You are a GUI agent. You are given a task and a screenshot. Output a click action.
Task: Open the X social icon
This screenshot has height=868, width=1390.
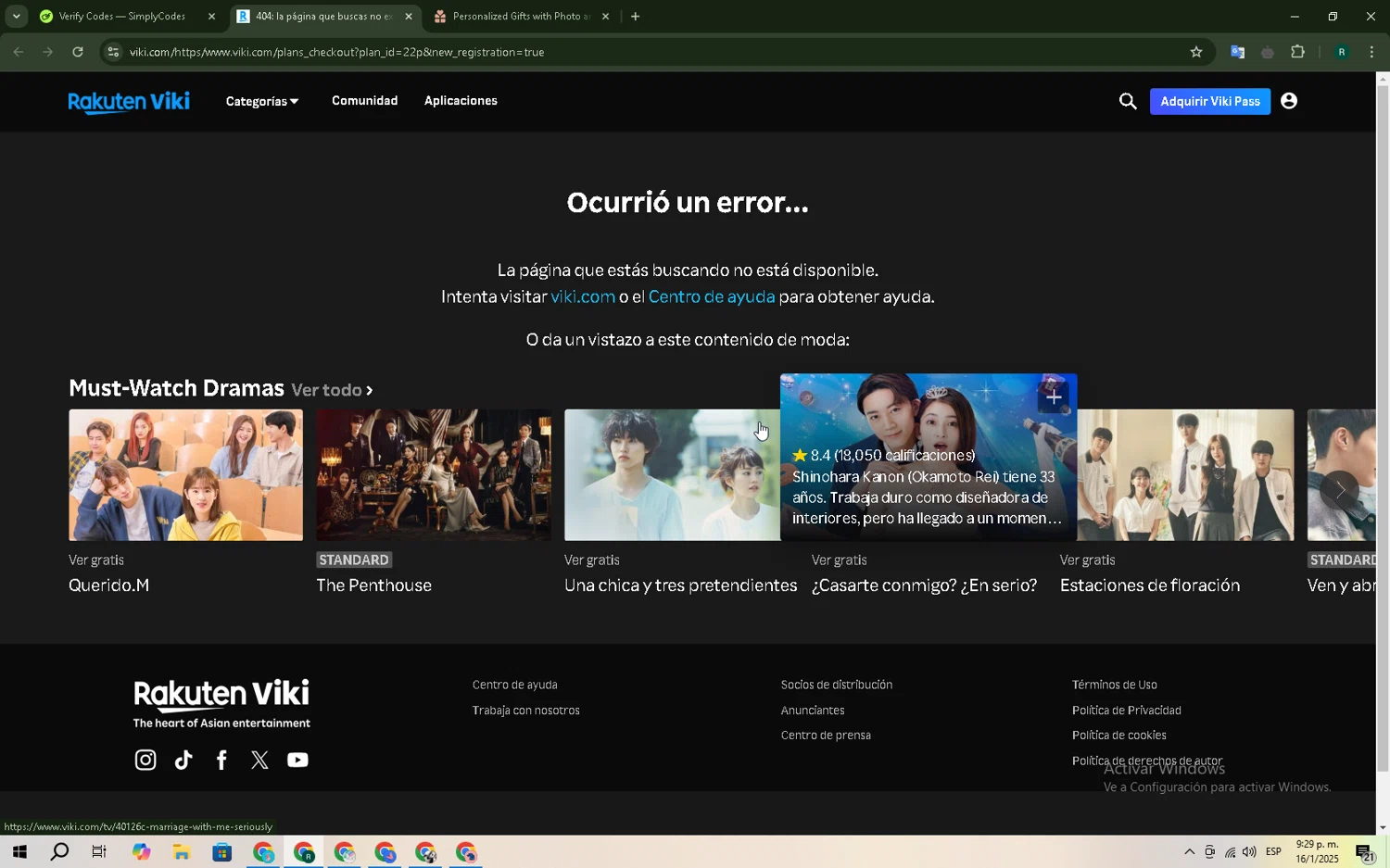[259, 760]
